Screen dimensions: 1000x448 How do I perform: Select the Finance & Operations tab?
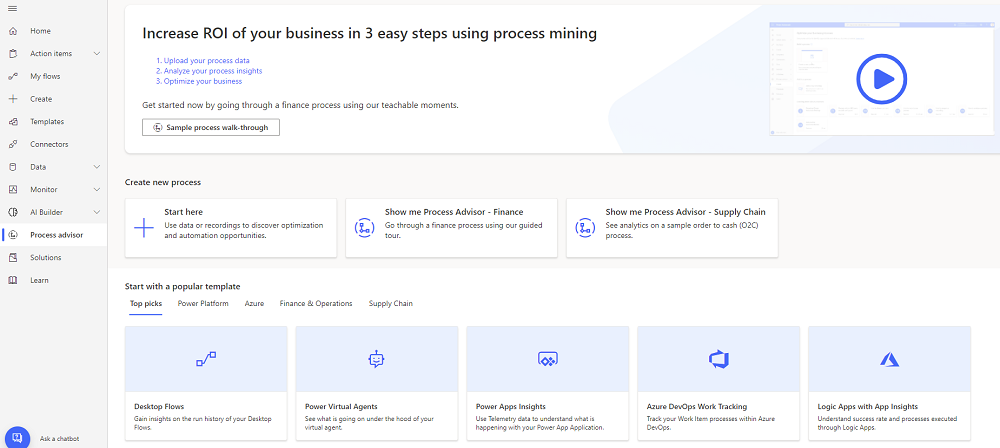[316, 303]
